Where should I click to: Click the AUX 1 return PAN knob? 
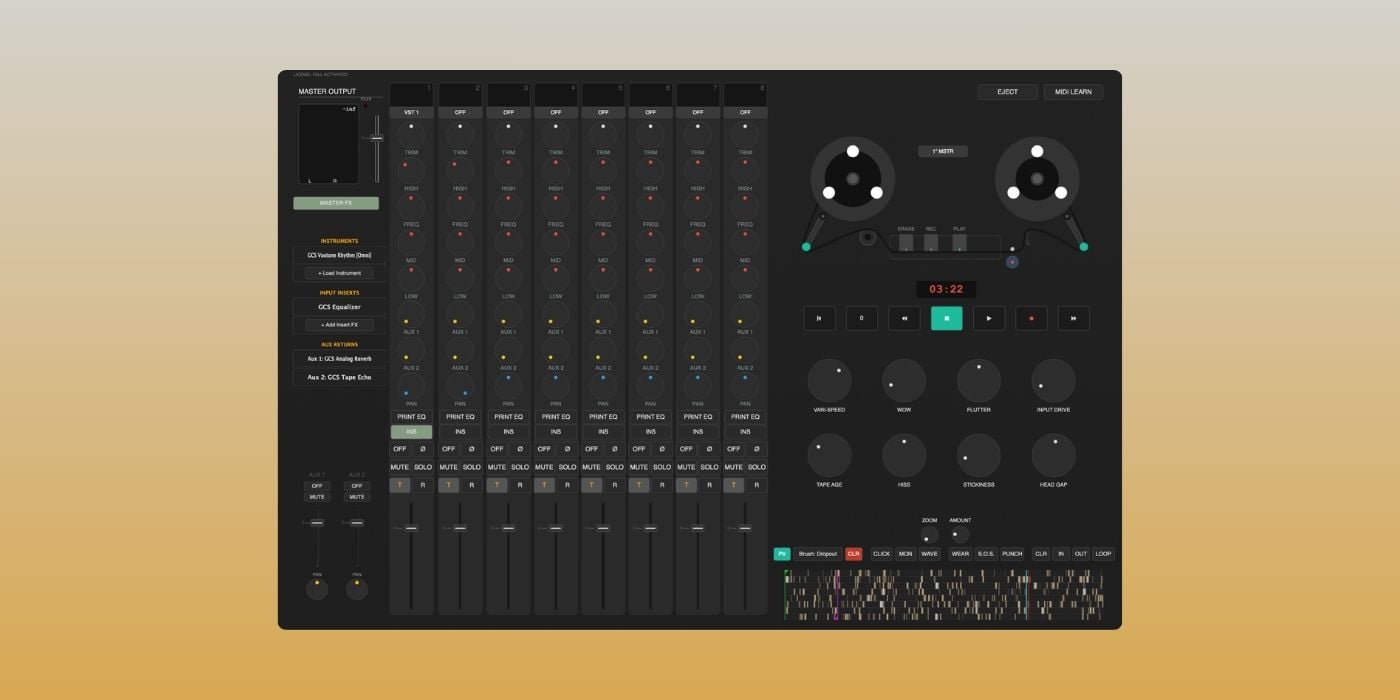[x=317, y=589]
